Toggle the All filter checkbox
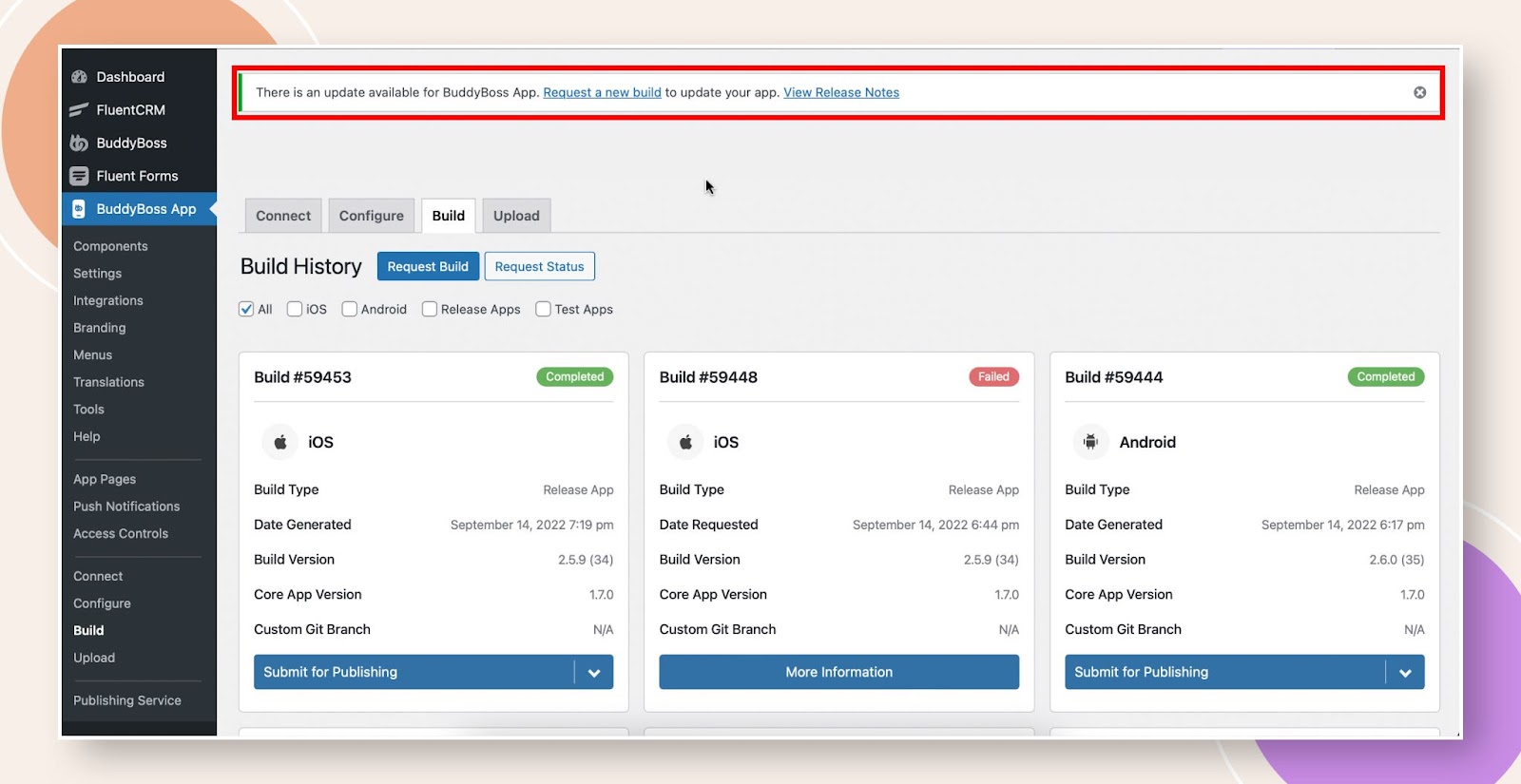This screenshot has height=784, width=1521. 246,309
